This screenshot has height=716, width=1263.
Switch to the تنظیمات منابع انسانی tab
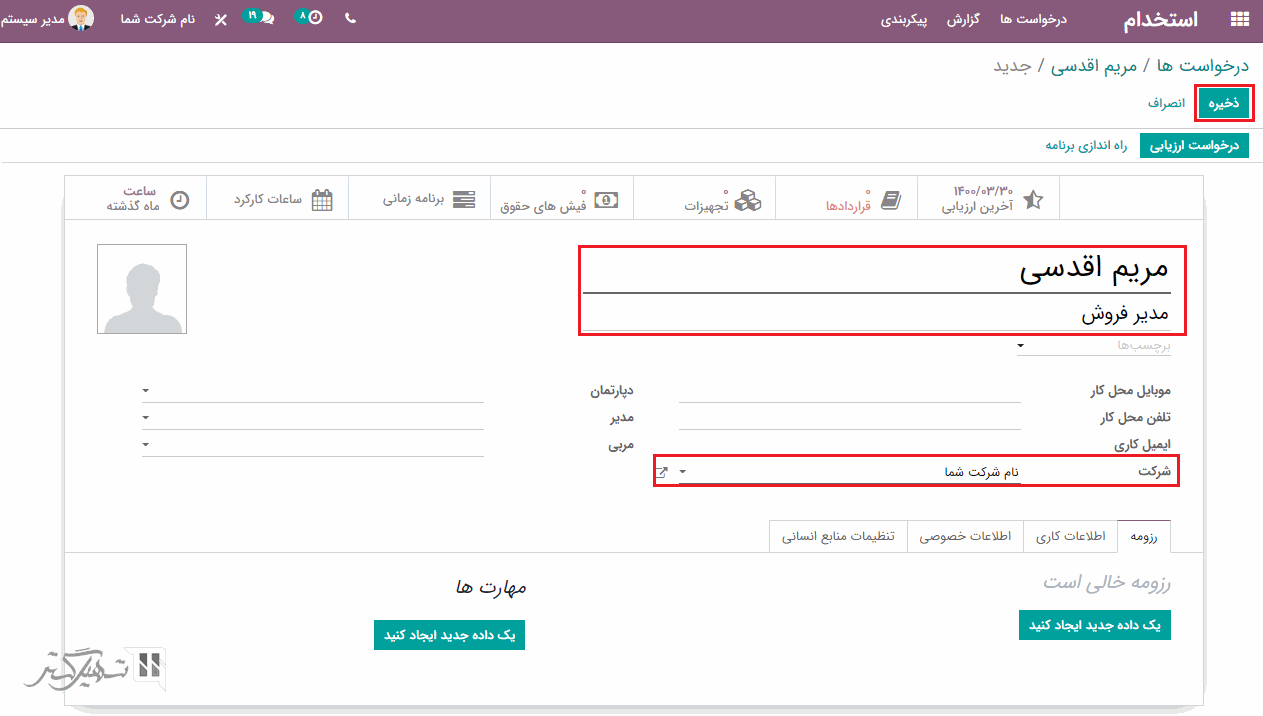(838, 536)
